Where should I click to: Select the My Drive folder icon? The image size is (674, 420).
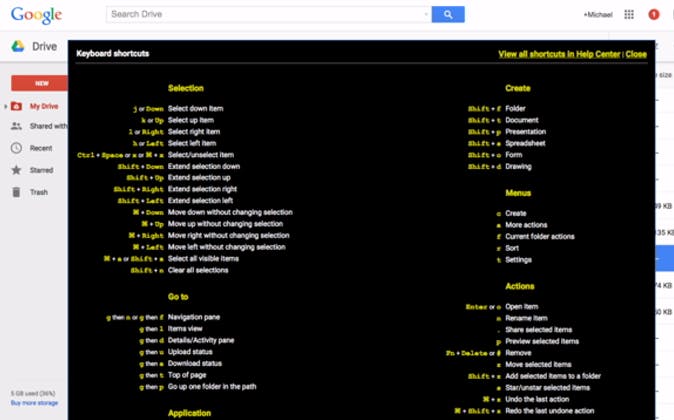coord(16,106)
